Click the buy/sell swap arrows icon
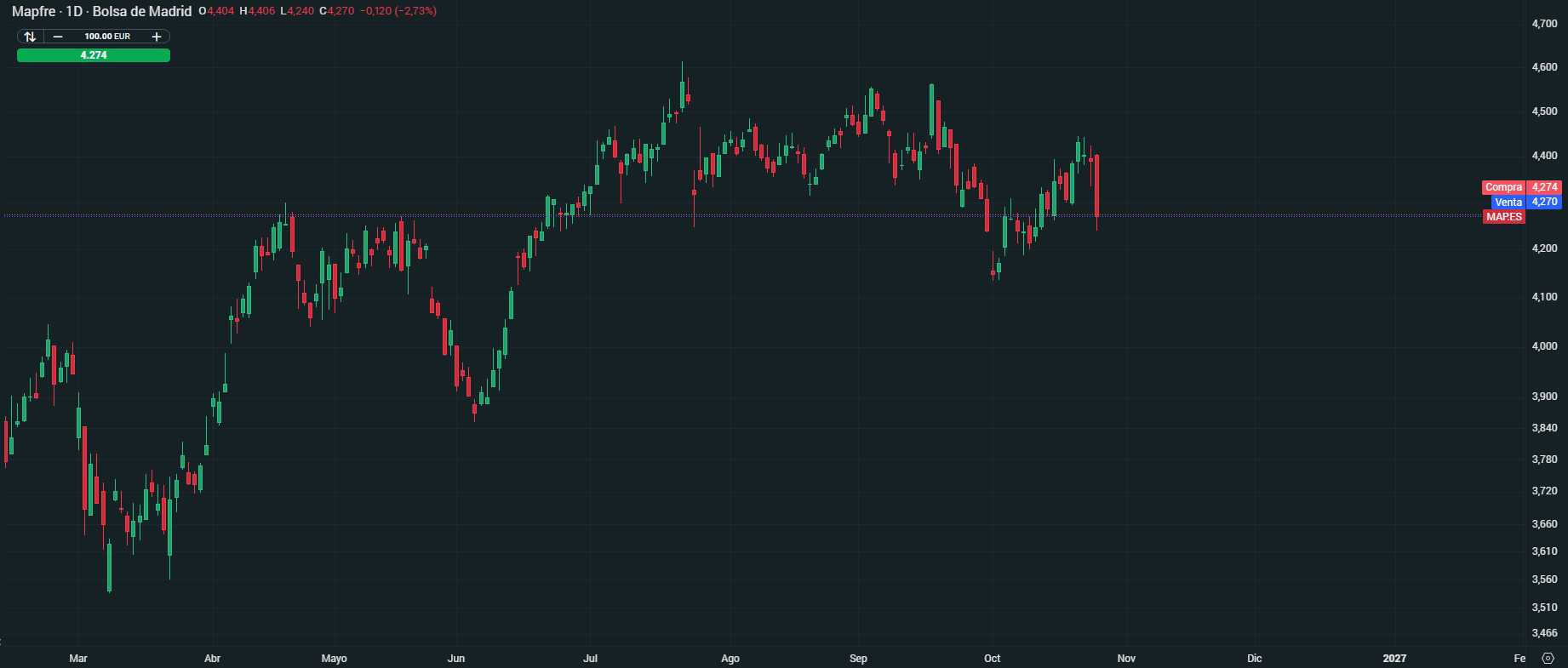Image resolution: width=1568 pixels, height=668 pixels. pyautogui.click(x=30, y=37)
